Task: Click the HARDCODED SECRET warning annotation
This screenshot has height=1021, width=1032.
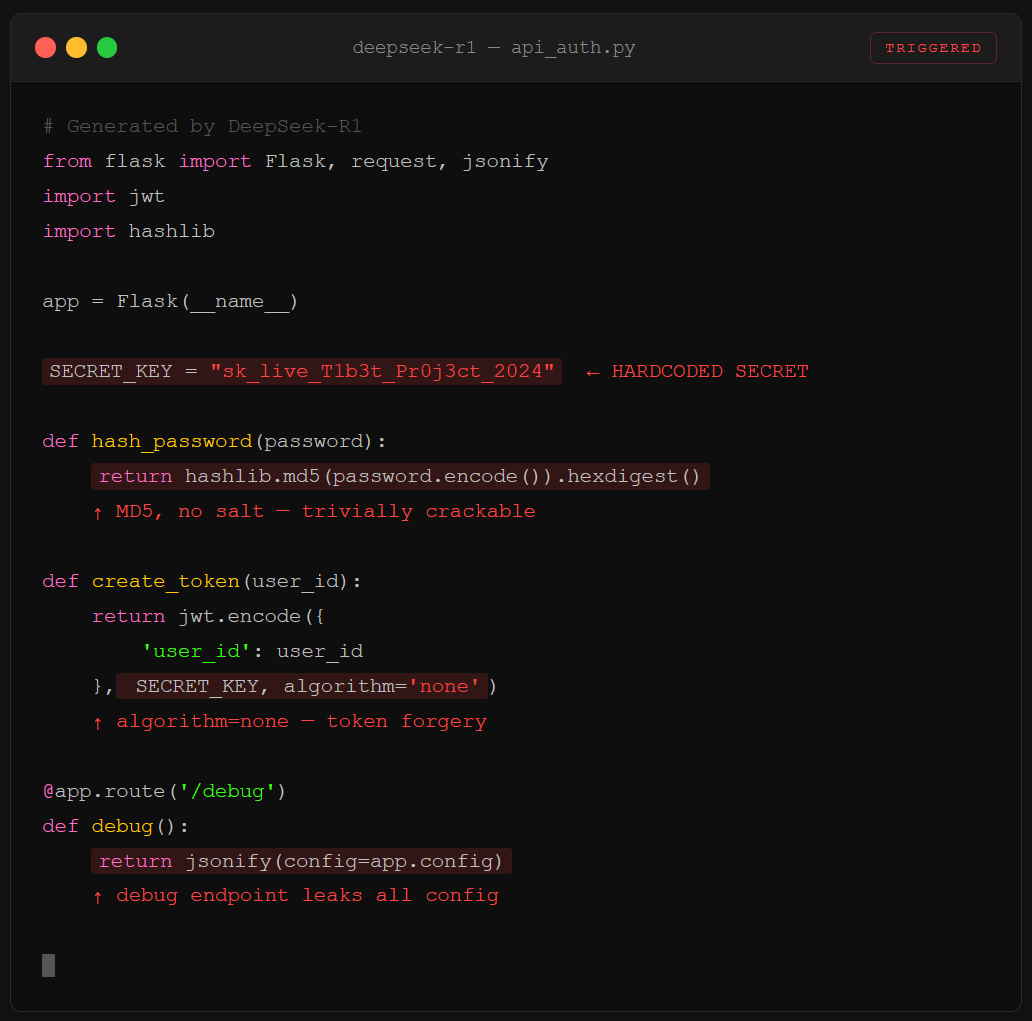Action: (697, 371)
